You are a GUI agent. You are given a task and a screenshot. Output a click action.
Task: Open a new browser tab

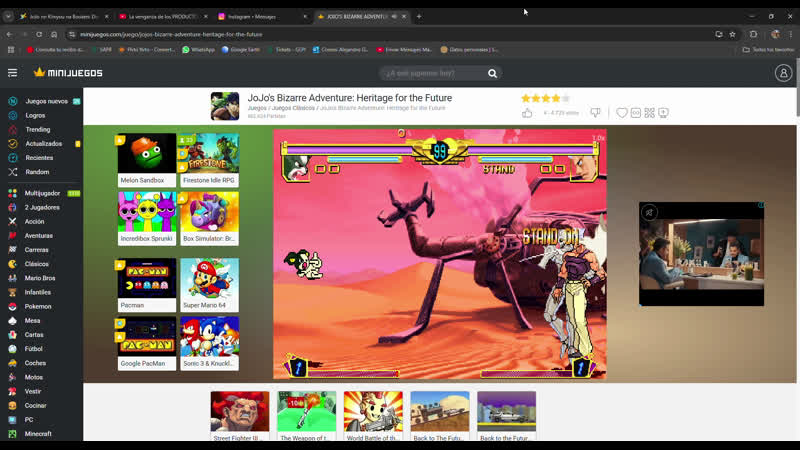pyautogui.click(x=419, y=16)
